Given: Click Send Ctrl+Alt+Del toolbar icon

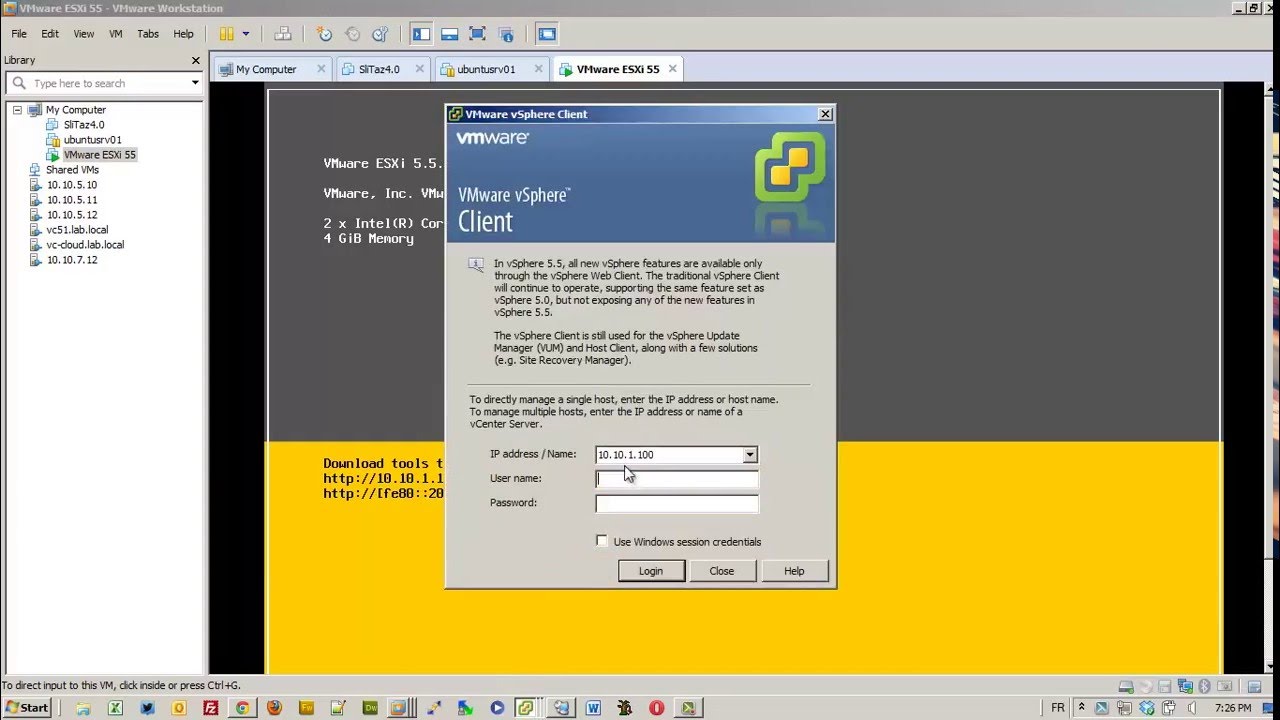Looking at the screenshot, I should 283,34.
